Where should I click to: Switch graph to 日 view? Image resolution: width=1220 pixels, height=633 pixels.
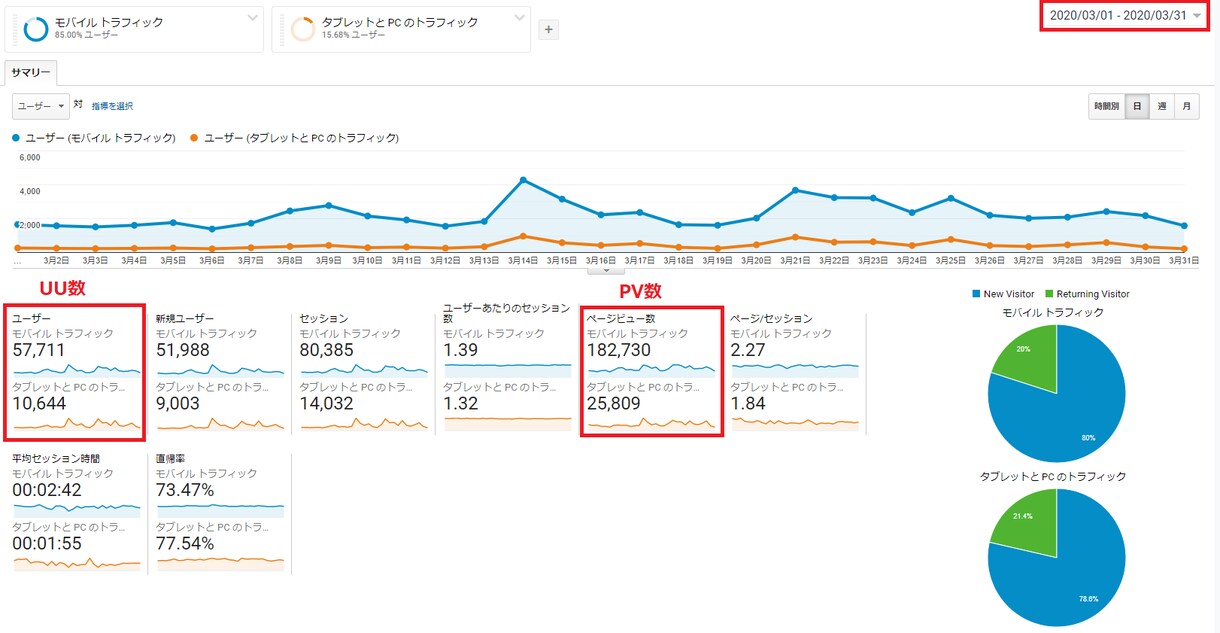1137,106
